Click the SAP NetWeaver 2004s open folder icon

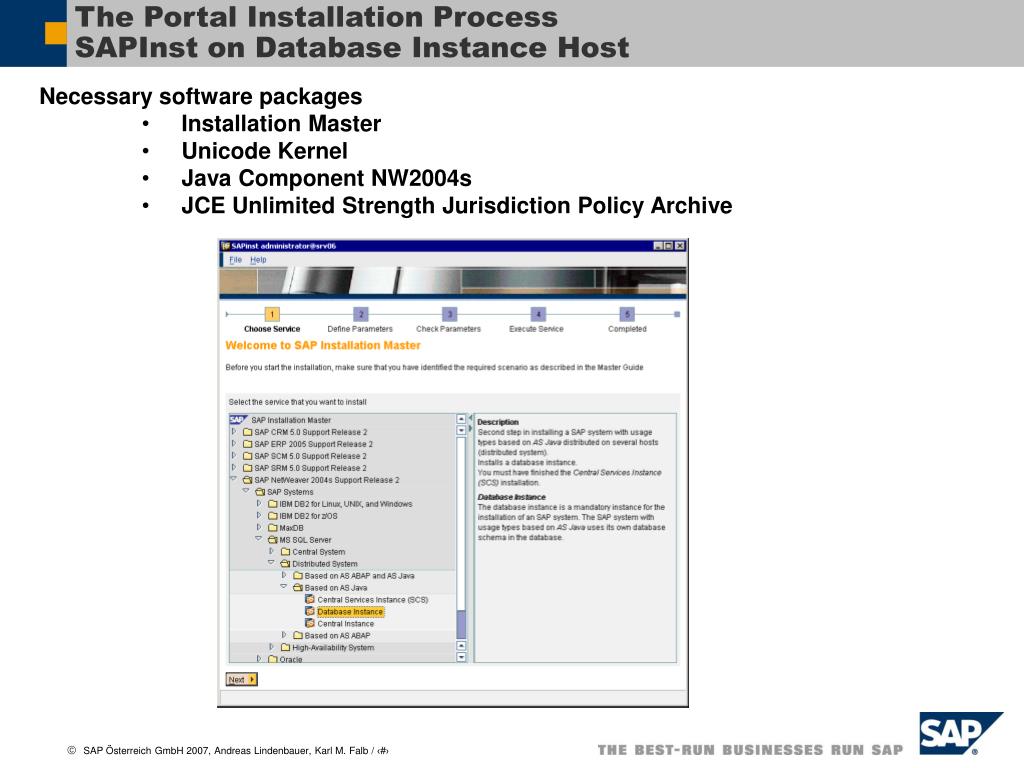click(248, 480)
